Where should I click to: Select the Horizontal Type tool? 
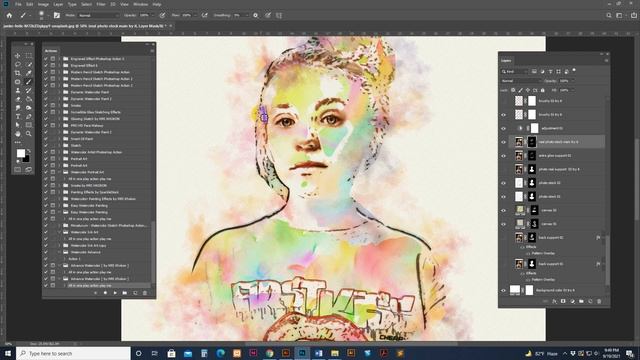tap(18, 116)
